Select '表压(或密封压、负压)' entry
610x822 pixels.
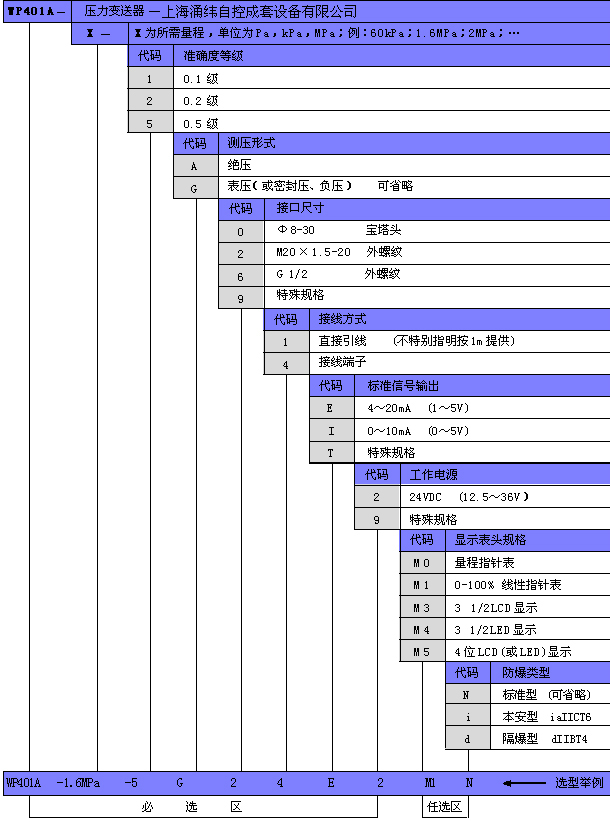click(290, 186)
